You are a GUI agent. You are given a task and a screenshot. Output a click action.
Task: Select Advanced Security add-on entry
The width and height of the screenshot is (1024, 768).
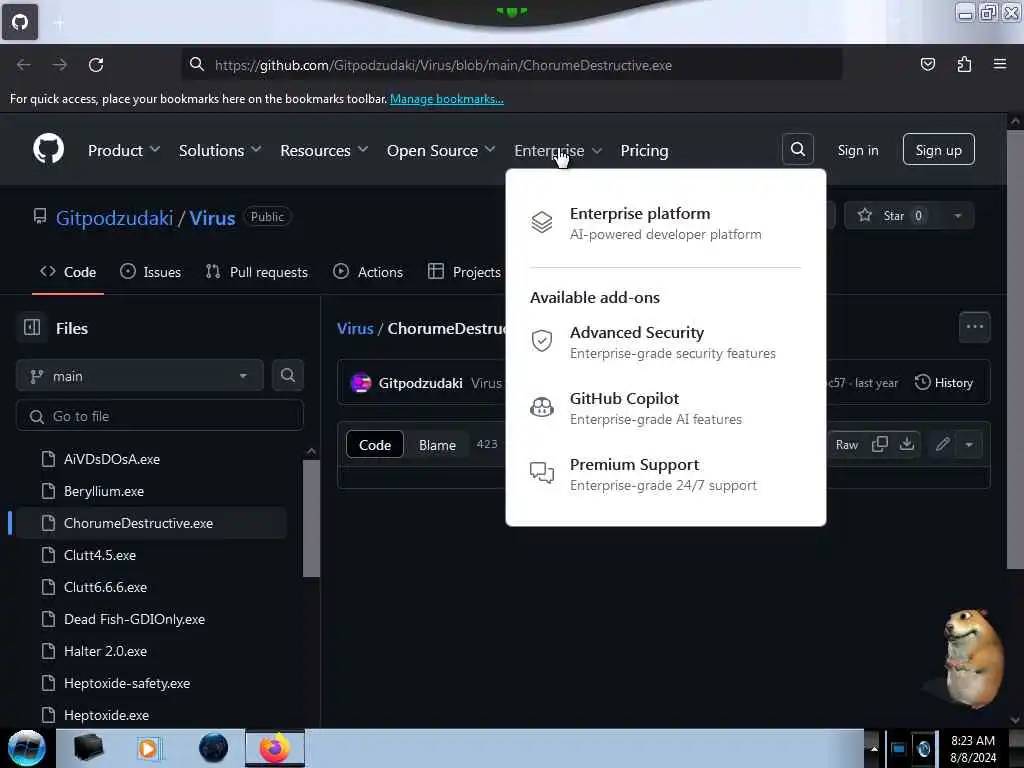(665, 342)
